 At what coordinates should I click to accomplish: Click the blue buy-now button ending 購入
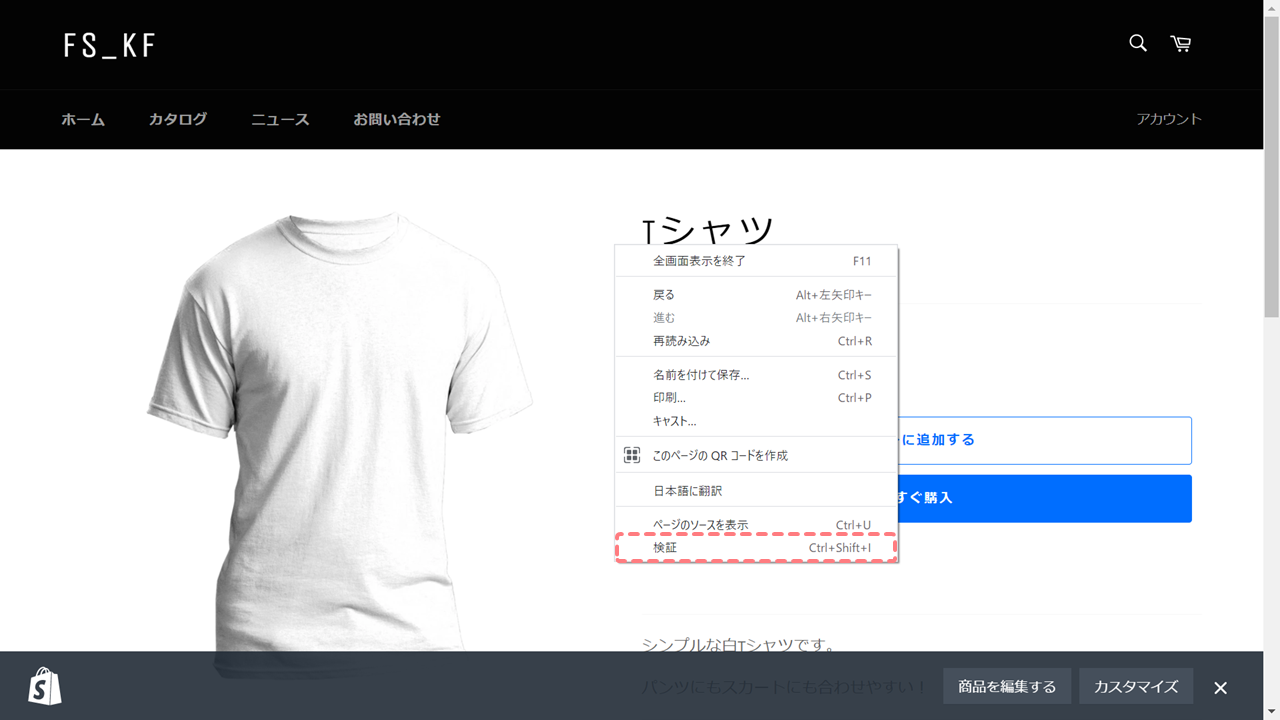click(1044, 498)
